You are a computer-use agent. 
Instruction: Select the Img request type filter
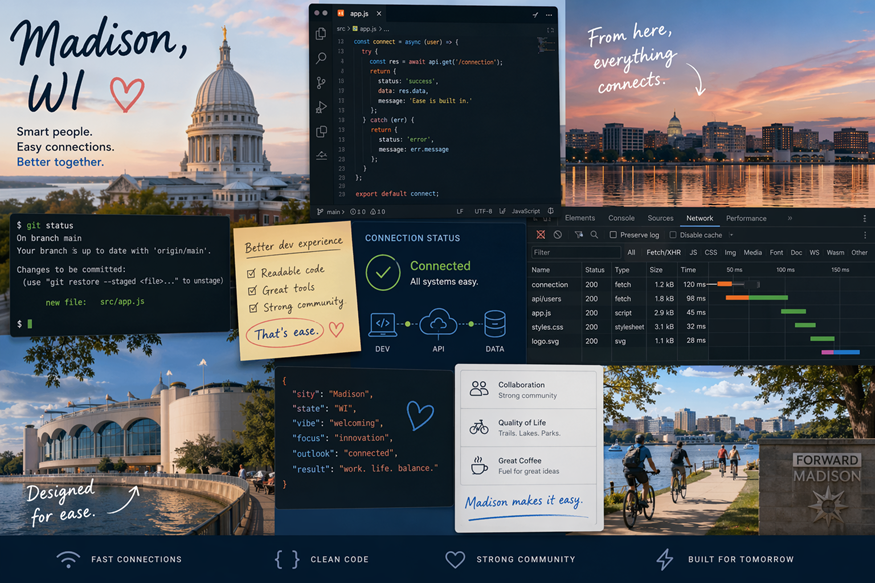(x=730, y=252)
